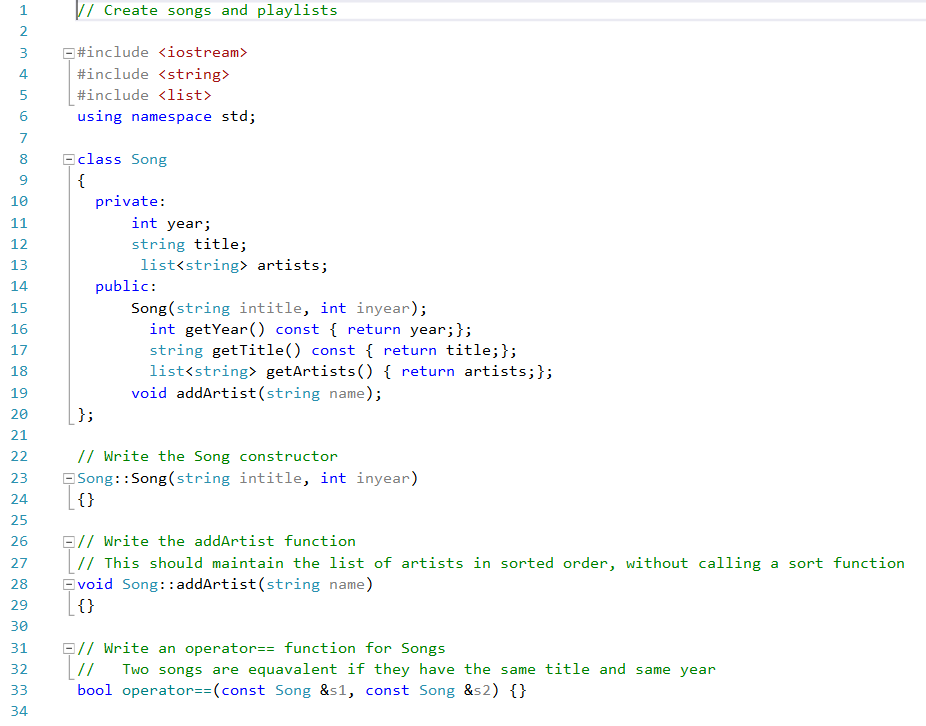
Task: Collapse the Song class definition
Action: click(x=68, y=158)
